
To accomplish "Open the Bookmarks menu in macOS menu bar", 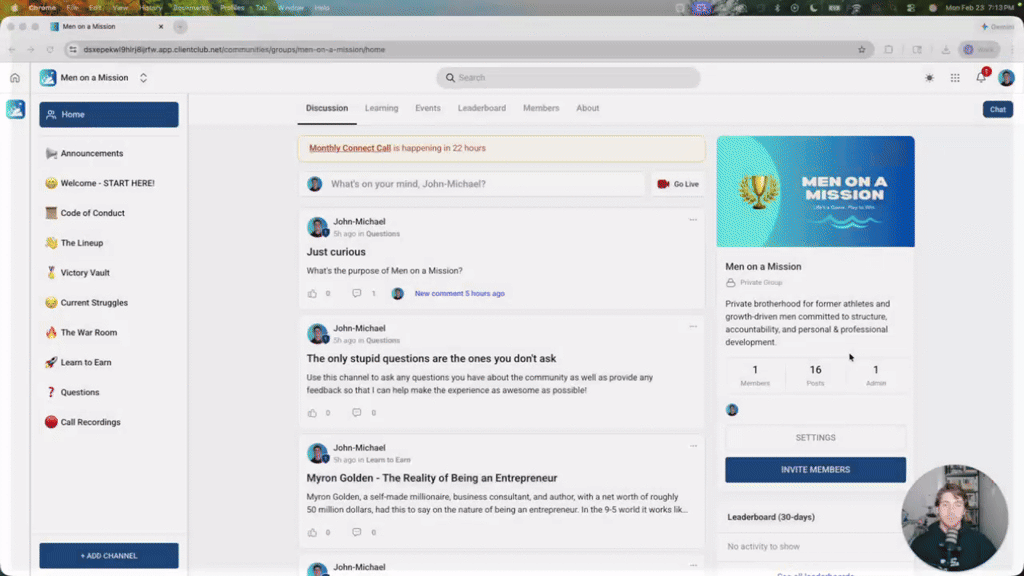I will coord(191,8).
